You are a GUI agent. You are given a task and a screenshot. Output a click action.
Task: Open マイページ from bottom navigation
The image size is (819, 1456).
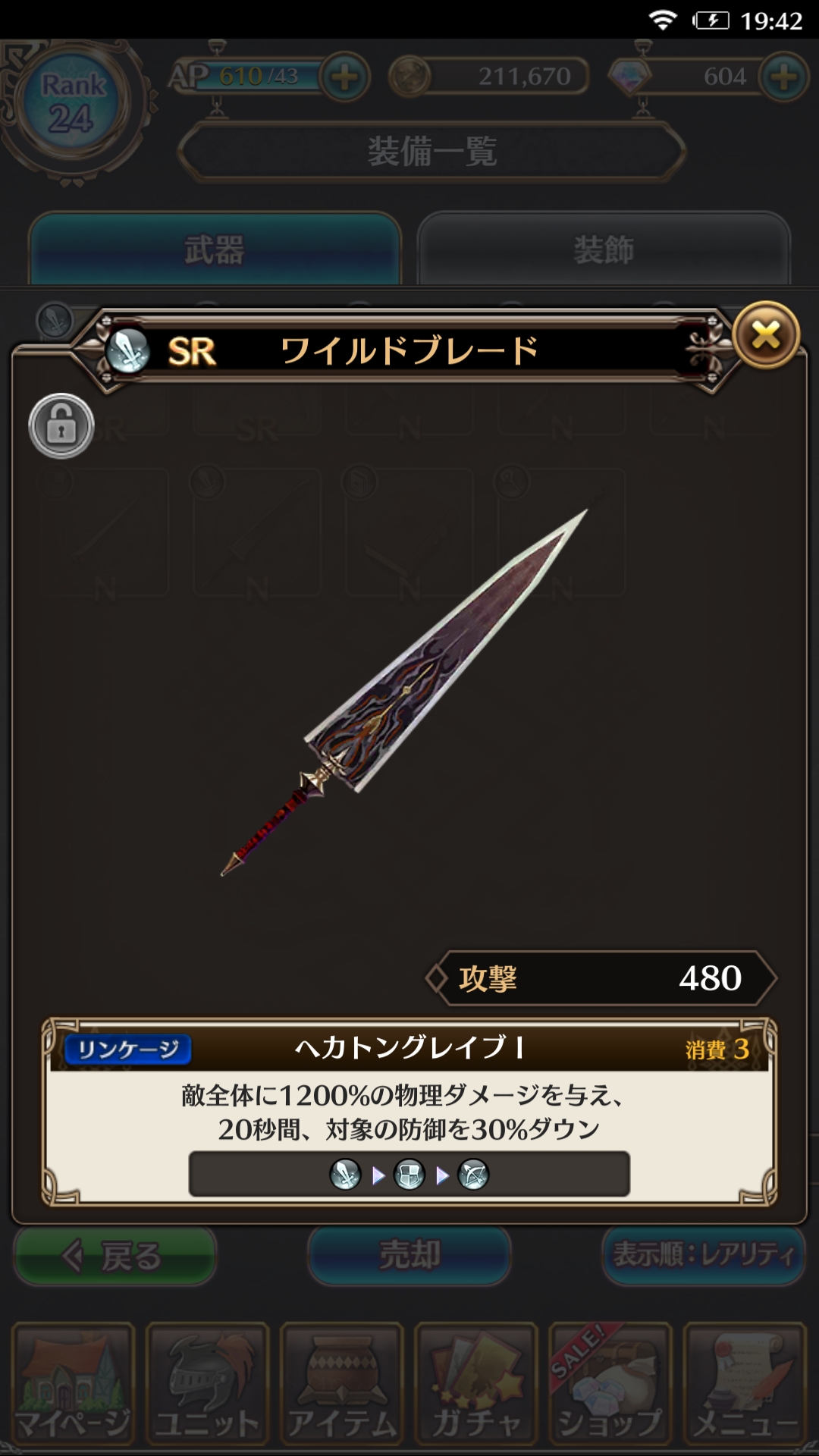click(x=73, y=1385)
